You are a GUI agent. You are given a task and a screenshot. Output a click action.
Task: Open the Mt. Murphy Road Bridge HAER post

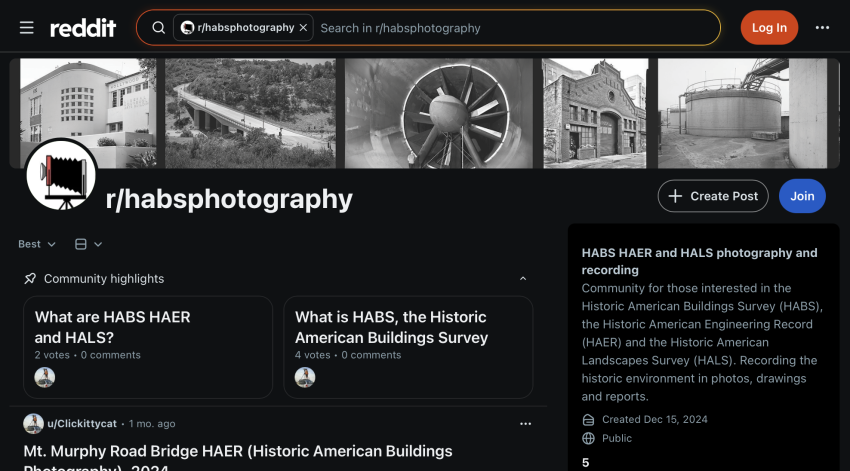pyautogui.click(x=238, y=459)
